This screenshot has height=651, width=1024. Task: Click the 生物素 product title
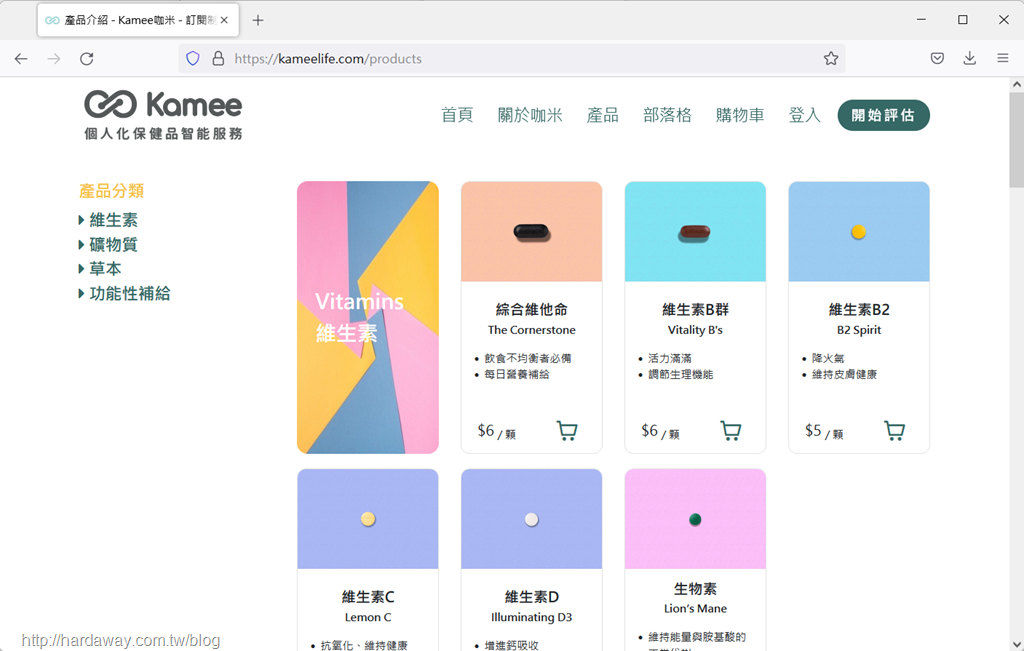click(x=695, y=589)
